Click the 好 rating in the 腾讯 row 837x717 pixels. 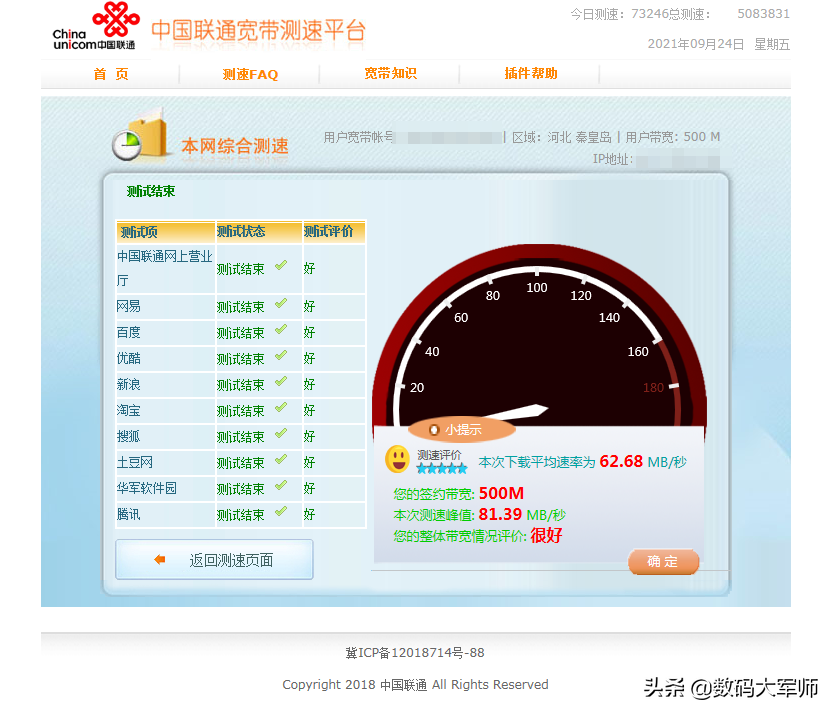coord(309,514)
